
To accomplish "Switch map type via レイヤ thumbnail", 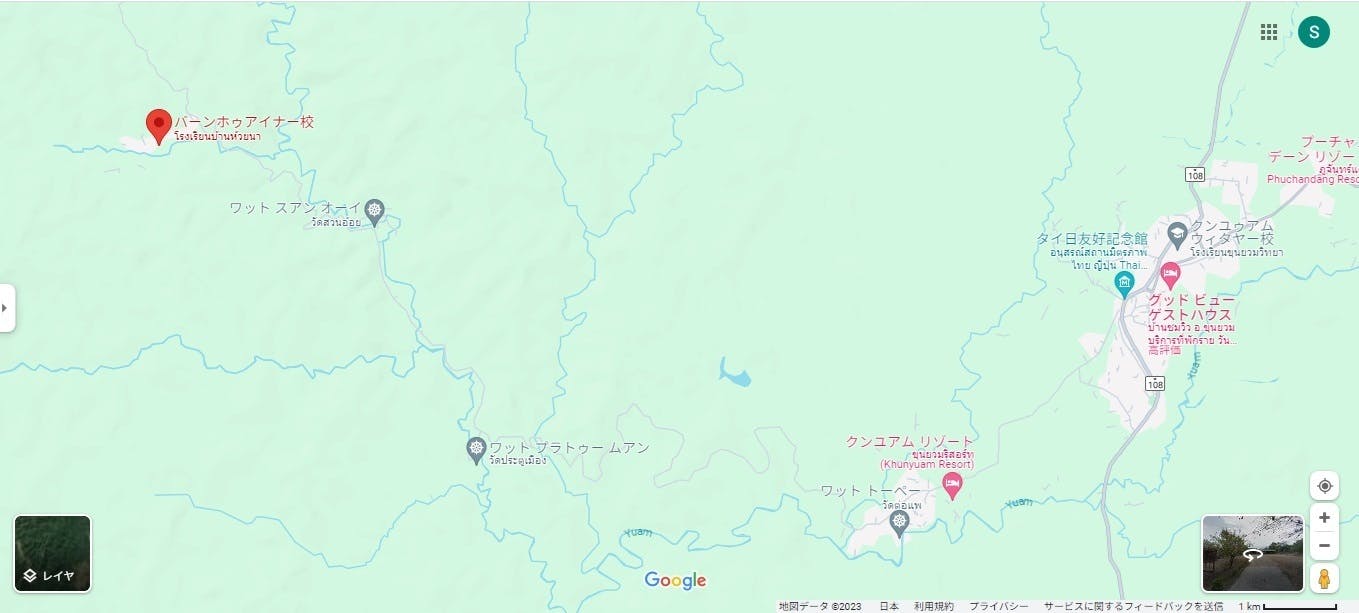I will [x=53, y=554].
